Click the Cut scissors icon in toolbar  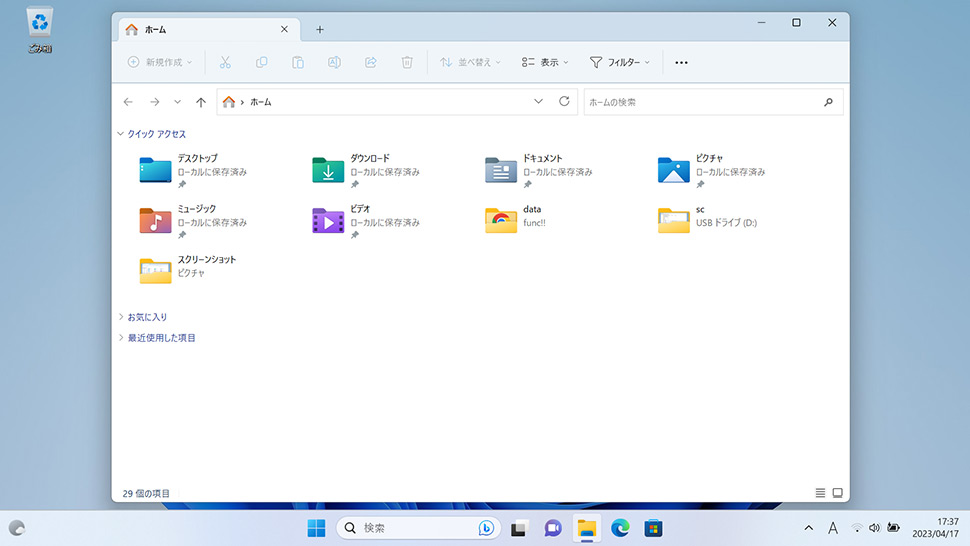225,62
